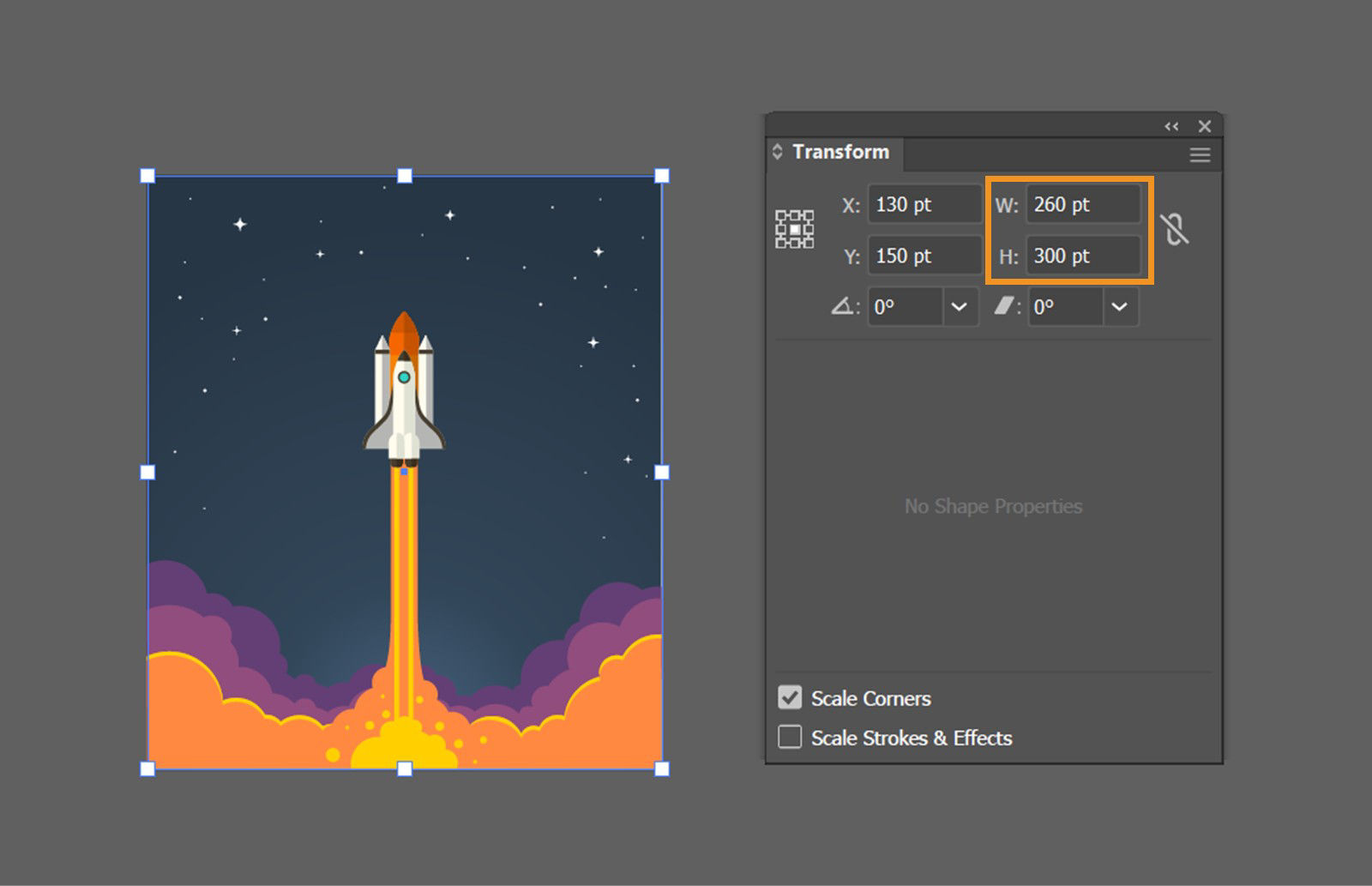Viewport: 1372px width, 886px height.
Task: Edit the Y position field
Action: [x=924, y=256]
